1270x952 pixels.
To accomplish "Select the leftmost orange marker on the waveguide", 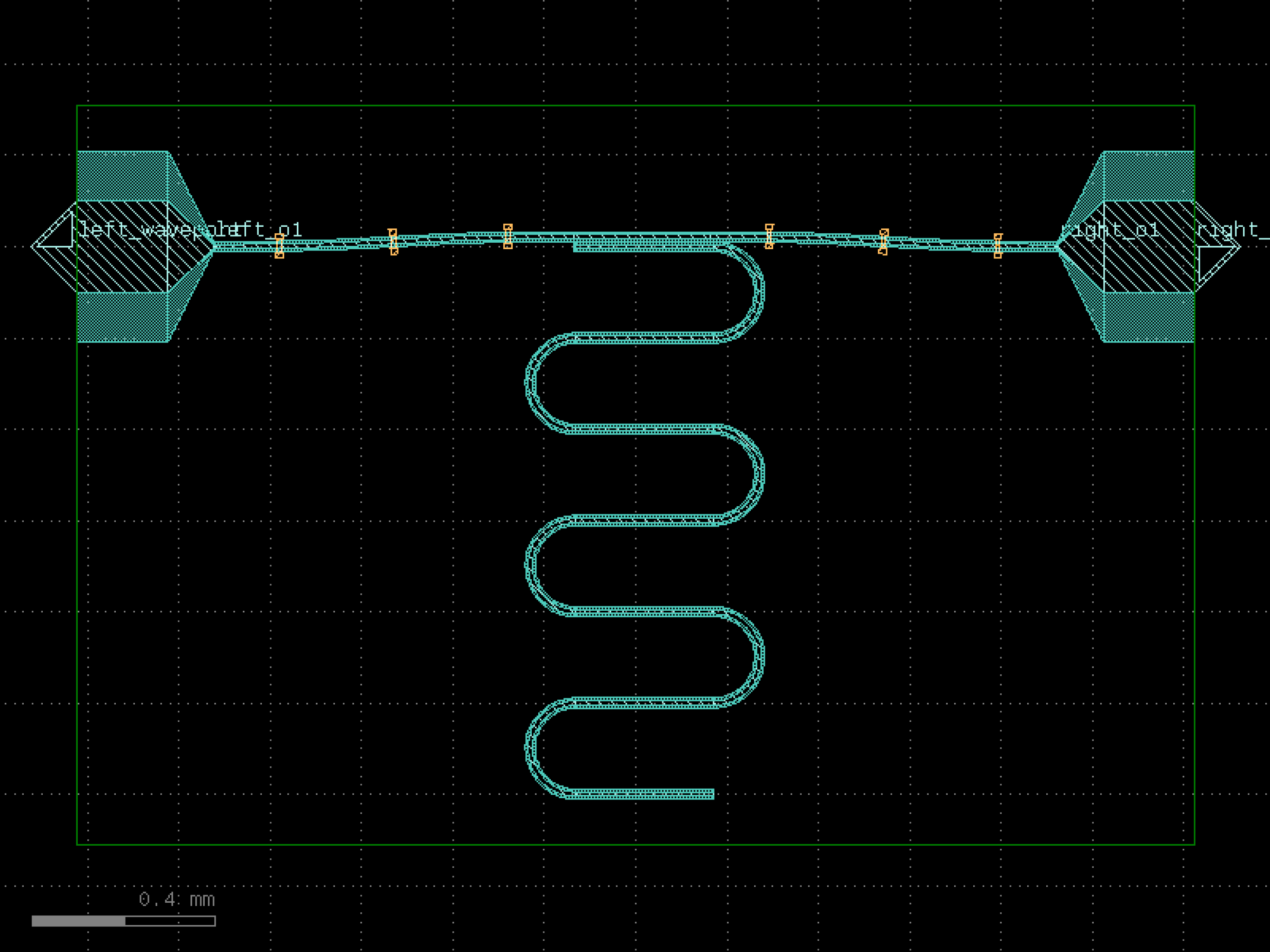I will point(279,246).
